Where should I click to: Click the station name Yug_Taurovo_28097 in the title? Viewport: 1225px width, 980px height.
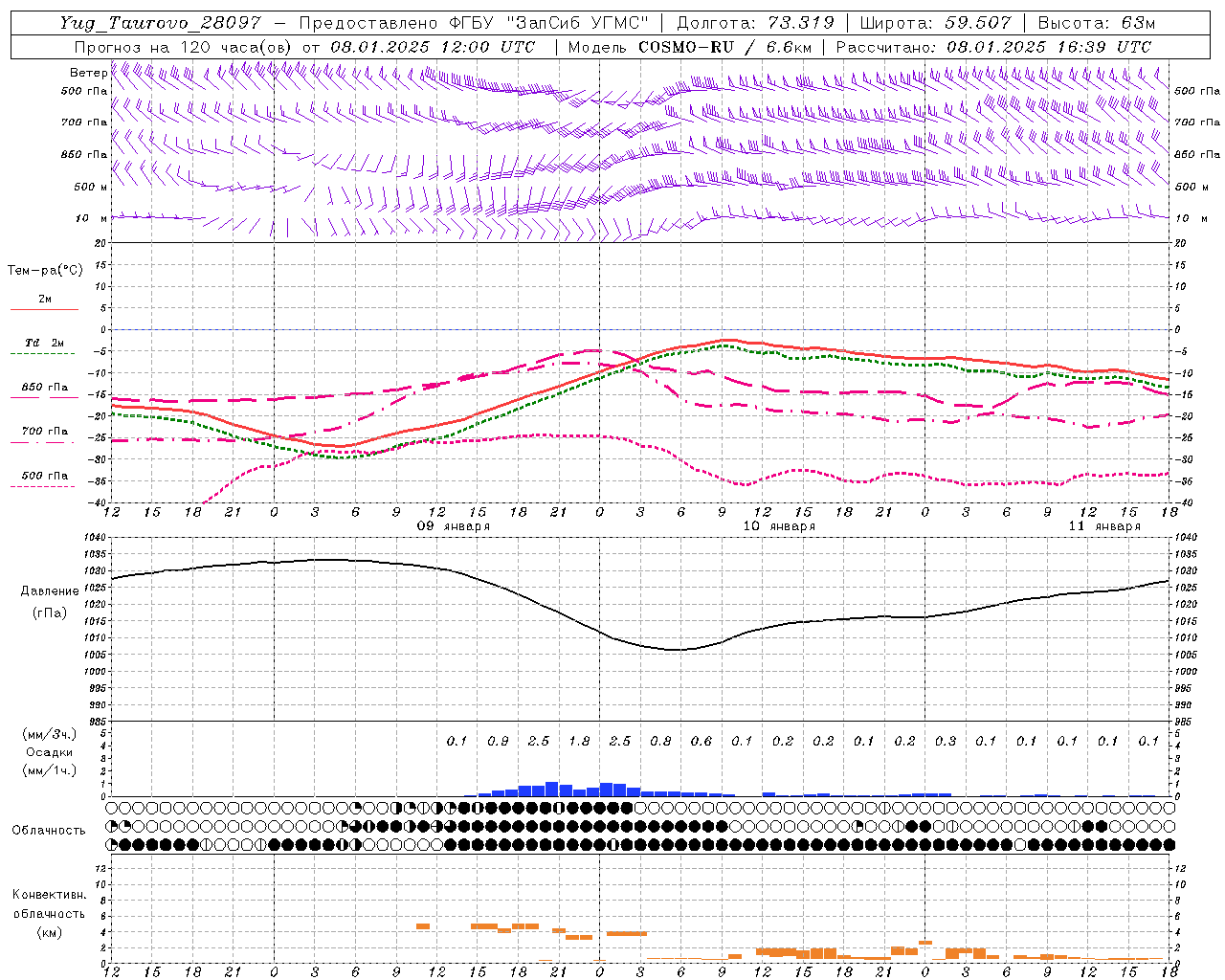pyautogui.click(x=160, y=23)
